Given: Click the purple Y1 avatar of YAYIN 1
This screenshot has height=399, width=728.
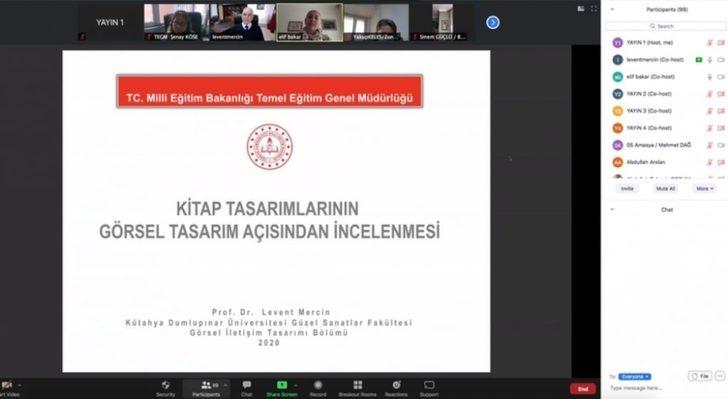Looking at the screenshot, I should pos(617,43).
